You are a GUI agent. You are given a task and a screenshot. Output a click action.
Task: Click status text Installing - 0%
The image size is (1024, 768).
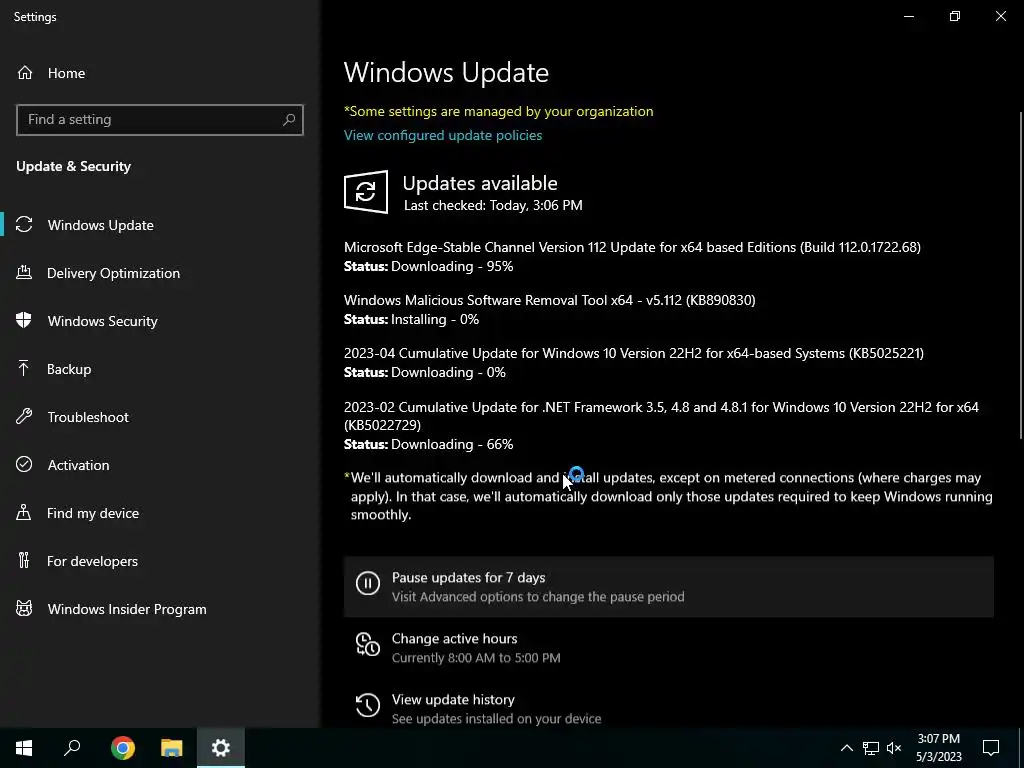(435, 319)
